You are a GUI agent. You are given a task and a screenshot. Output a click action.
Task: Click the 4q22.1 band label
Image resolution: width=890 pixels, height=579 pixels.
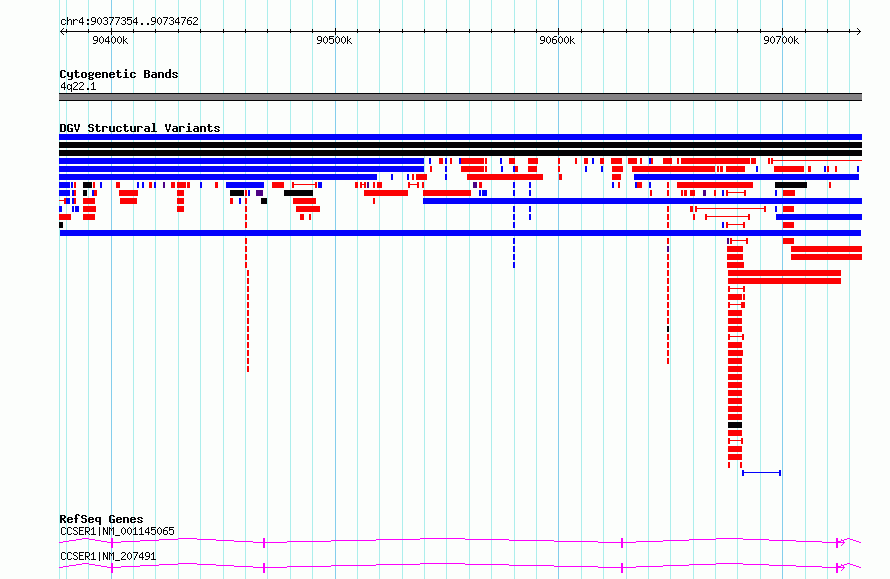78,86
